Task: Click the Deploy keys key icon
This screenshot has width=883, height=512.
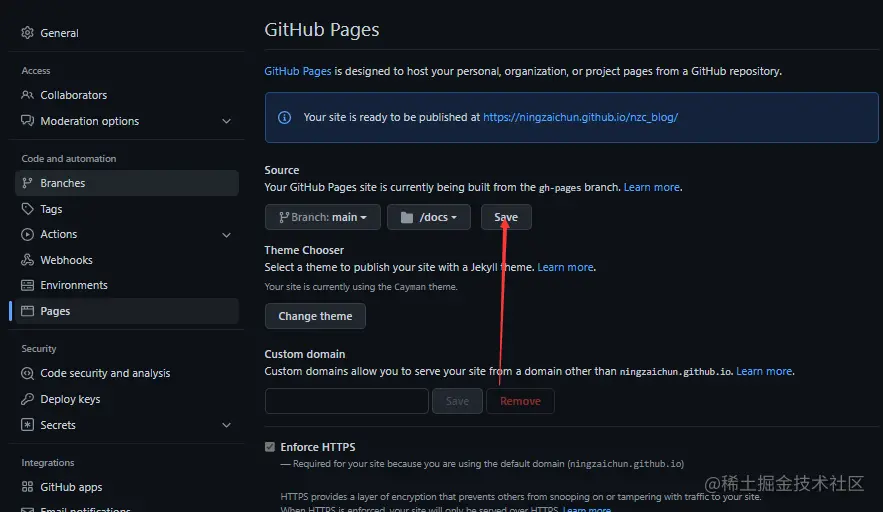Action: 27,399
